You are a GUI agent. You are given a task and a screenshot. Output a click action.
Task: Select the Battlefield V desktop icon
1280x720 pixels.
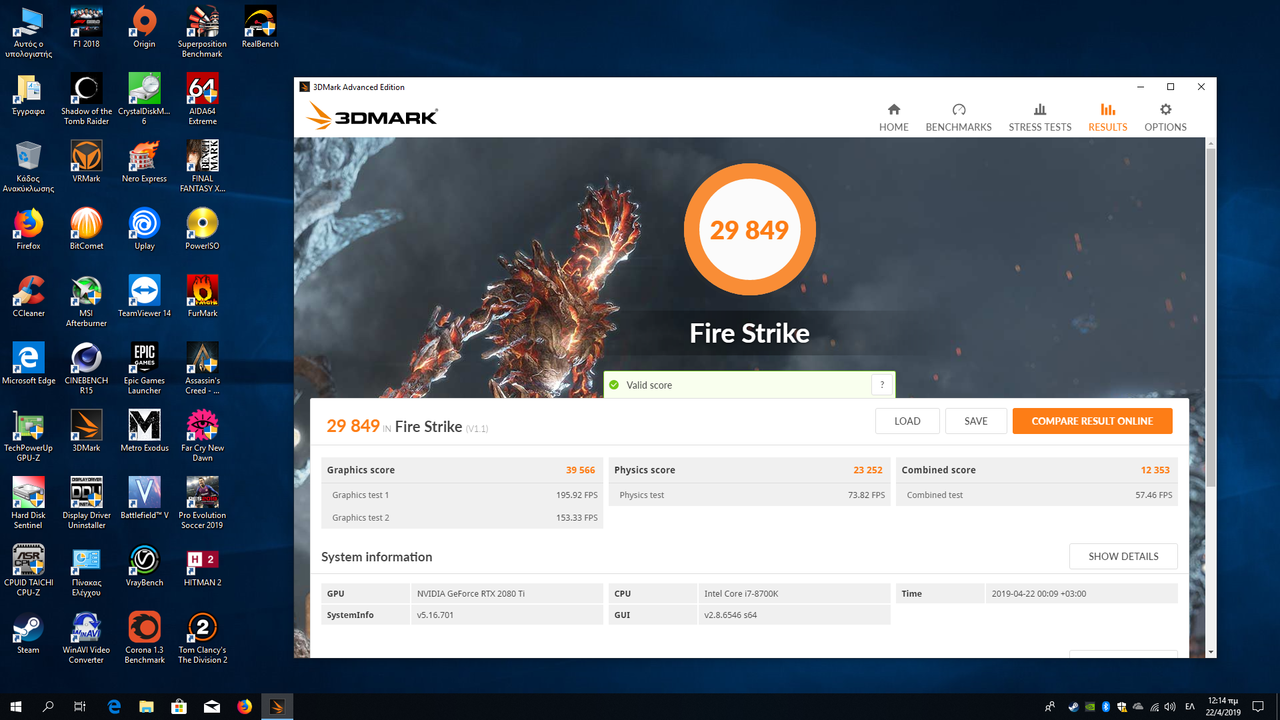point(144,498)
